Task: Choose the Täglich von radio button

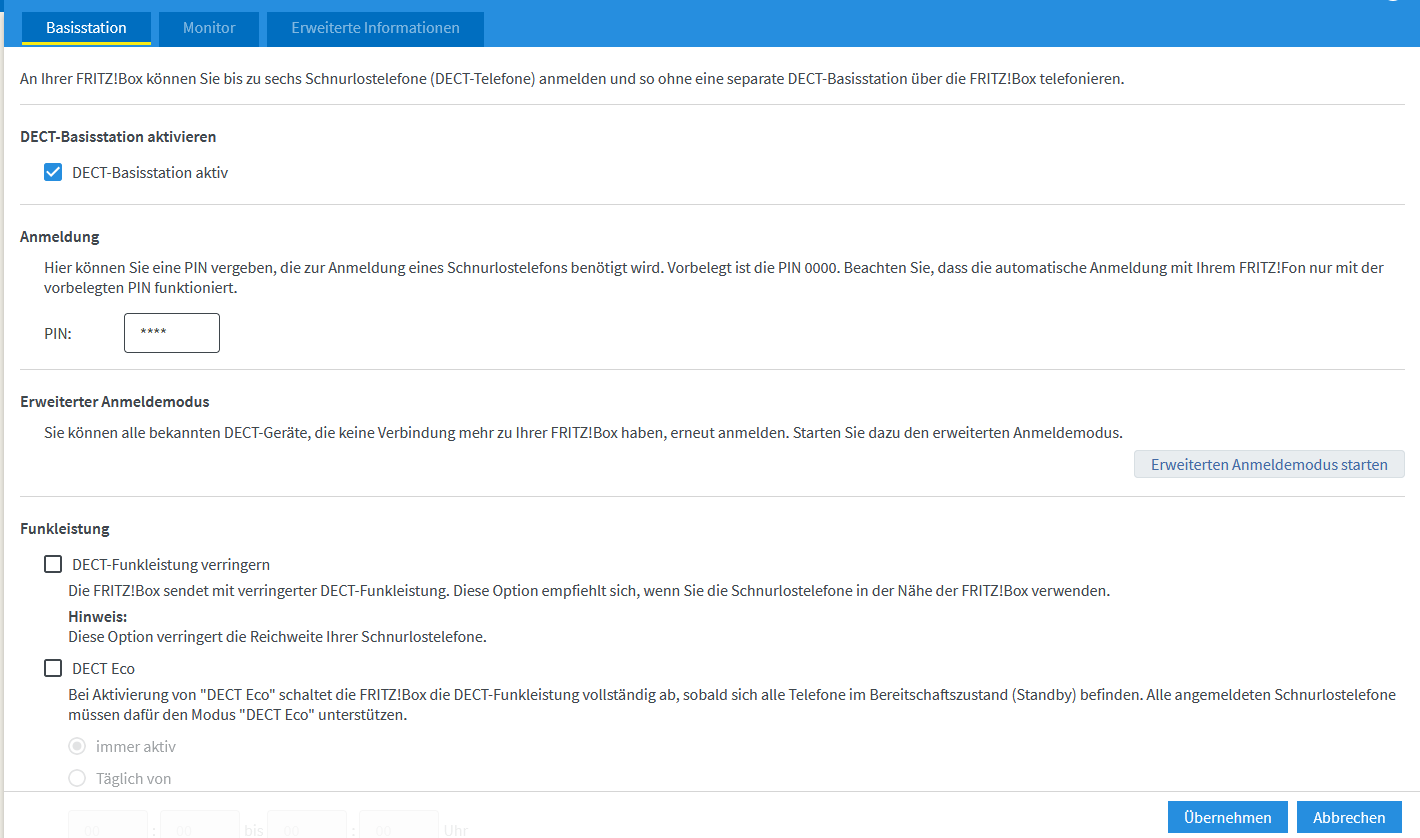Action: coord(77,779)
